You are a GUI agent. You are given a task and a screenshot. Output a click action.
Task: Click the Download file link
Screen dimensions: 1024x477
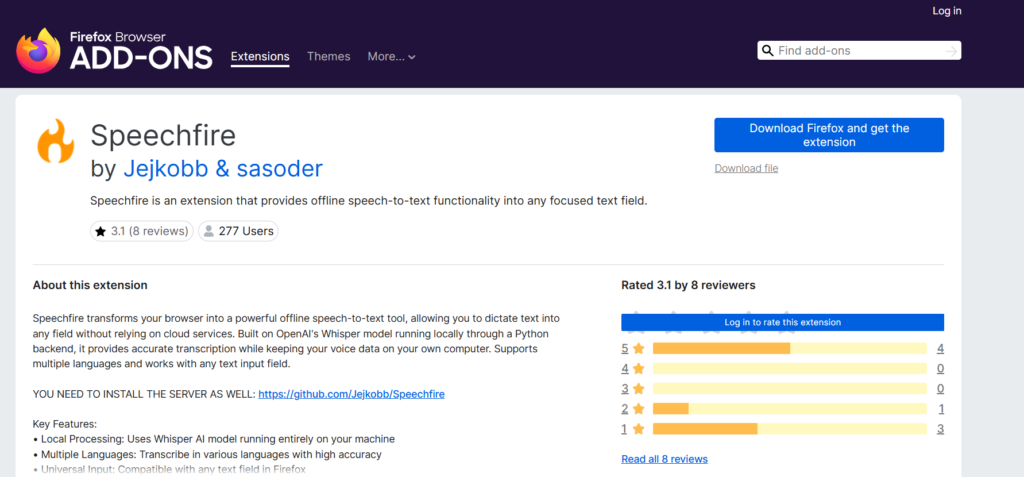coord(746,169)
